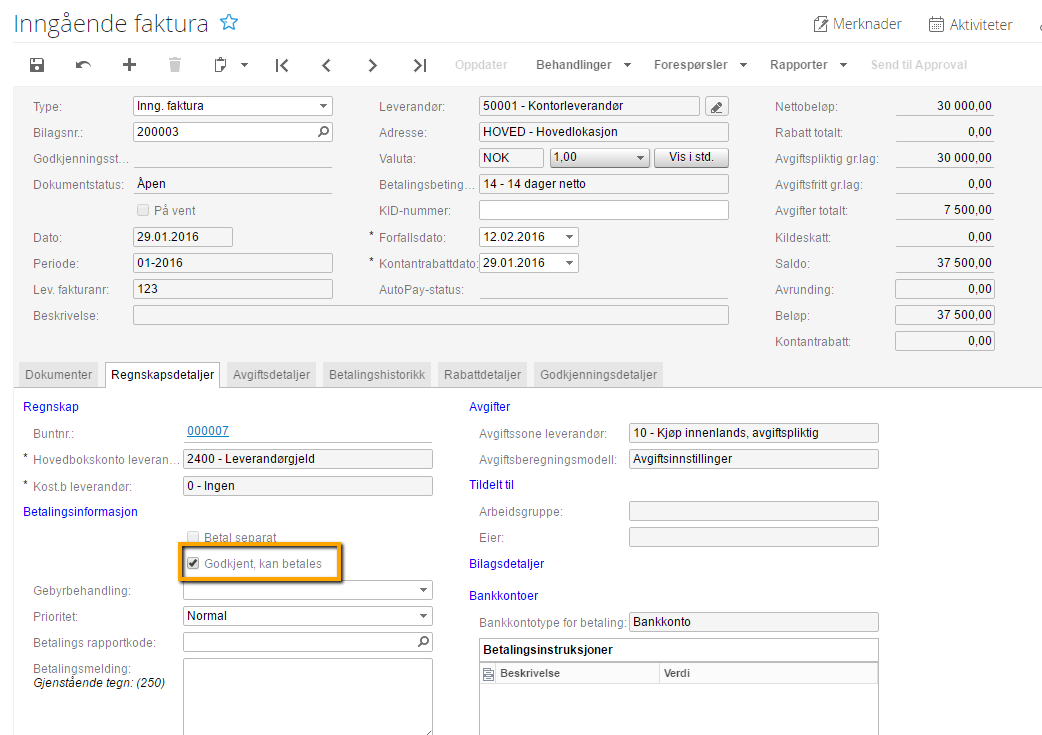This screenshot has height=735, width=1042.
Task: Click the save disk icon in toolbar
Action: click(x=37, y=65)
